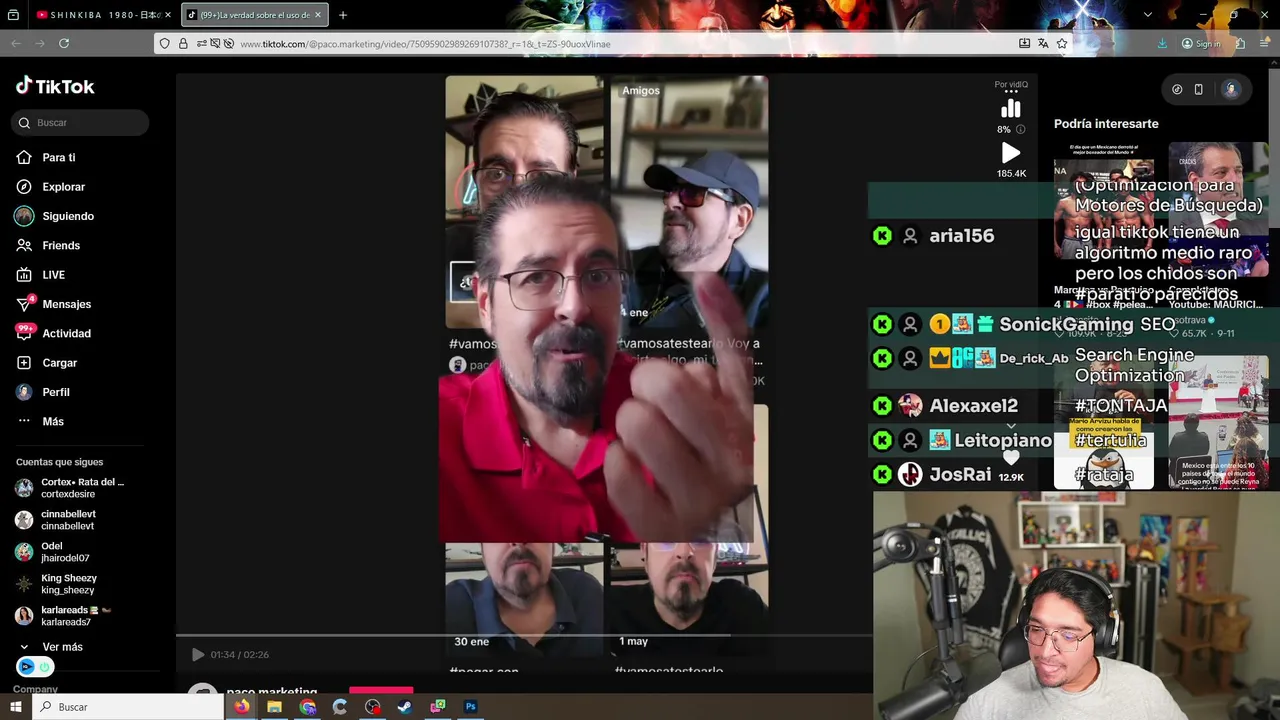Image resolution: width=1280 pixels, height=720 pixels.
Task: Close the TikTok browser tab
Action: coord(318,15)
